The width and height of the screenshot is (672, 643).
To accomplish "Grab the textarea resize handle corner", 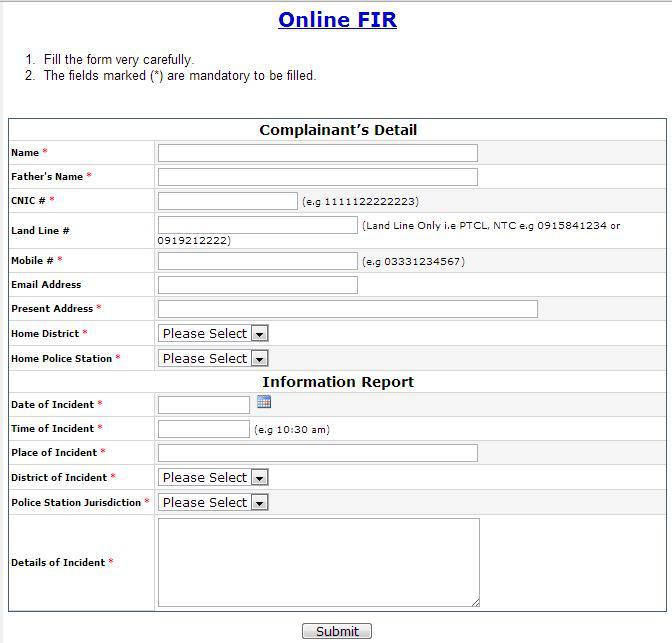I will pos(475,602).
